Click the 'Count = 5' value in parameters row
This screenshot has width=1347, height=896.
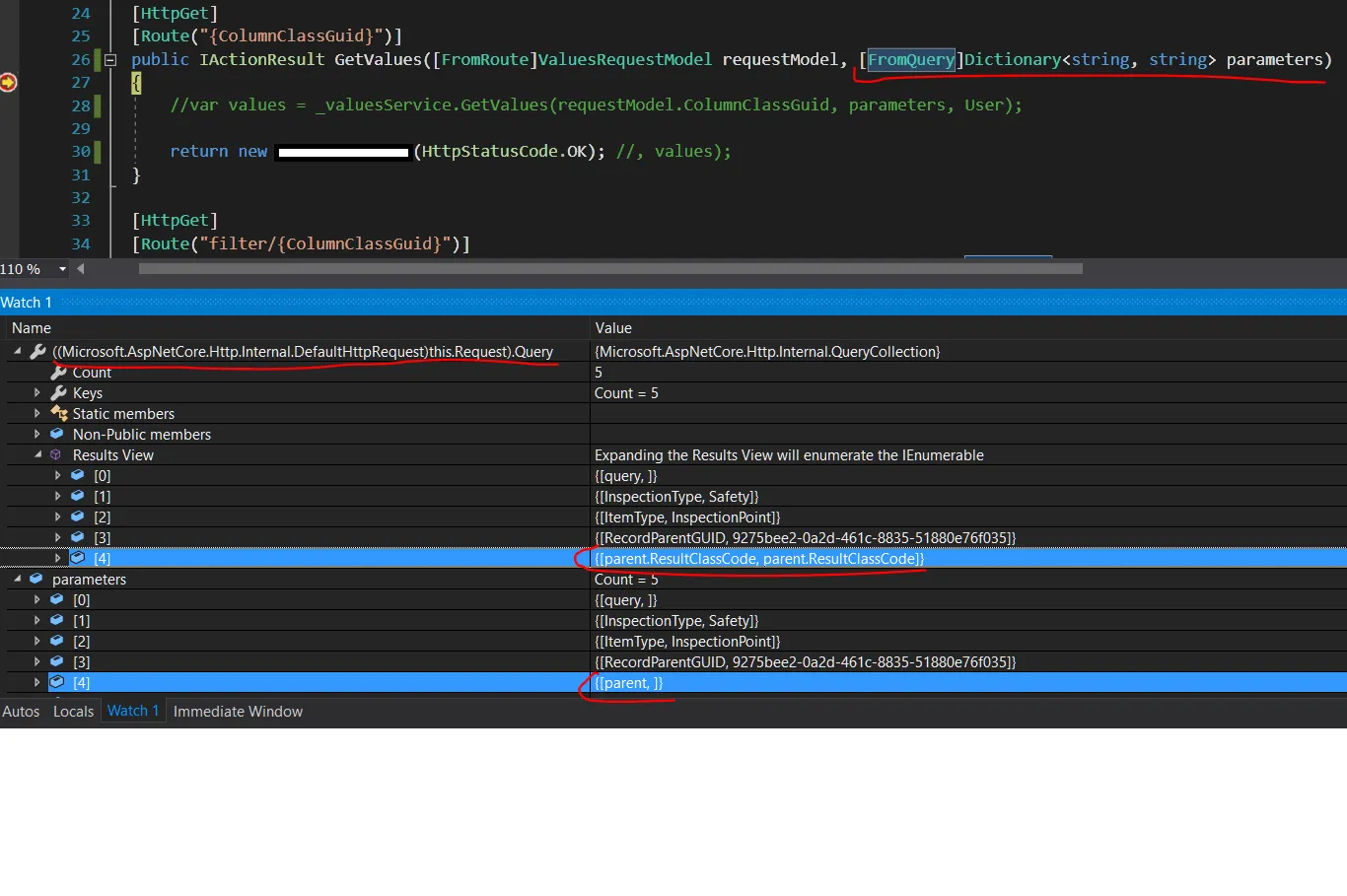626,580
